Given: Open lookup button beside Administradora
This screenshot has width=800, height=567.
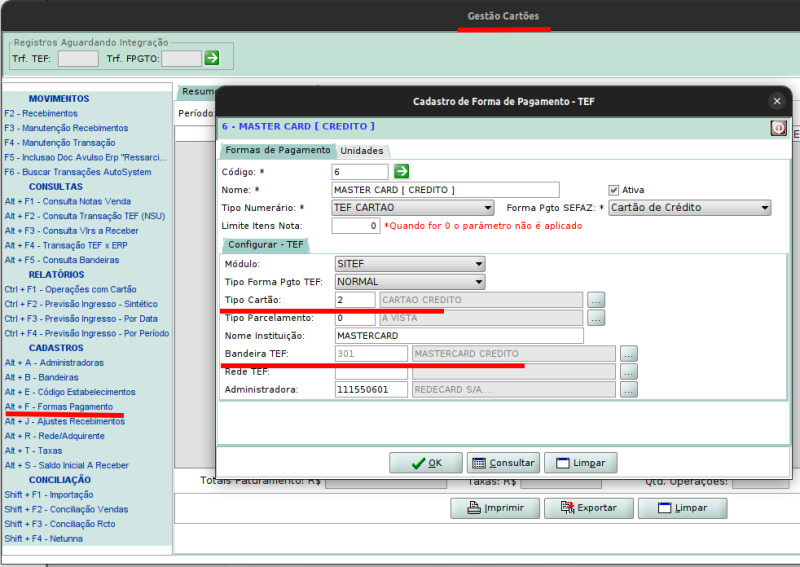Looking at the screenshot, I should pyautogui.click(x=628, y=390).
